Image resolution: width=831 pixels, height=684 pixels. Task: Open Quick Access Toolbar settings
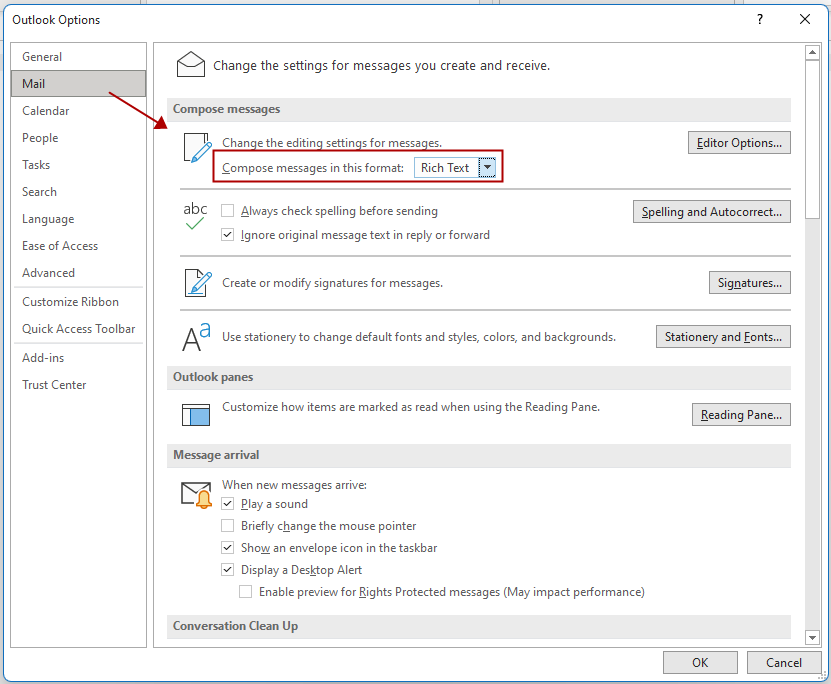(78, 329)
